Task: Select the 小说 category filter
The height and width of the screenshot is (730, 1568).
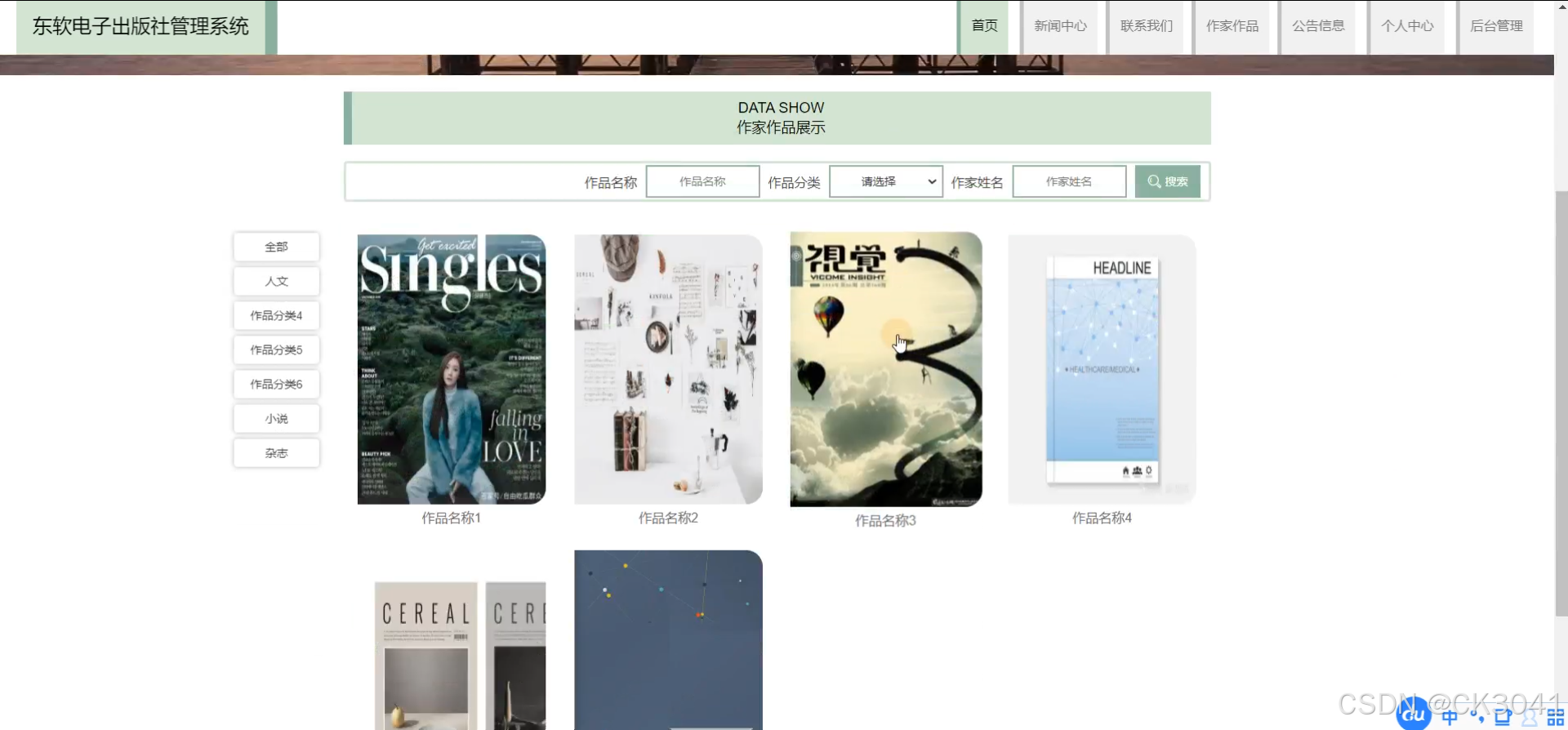Action: 276,418
